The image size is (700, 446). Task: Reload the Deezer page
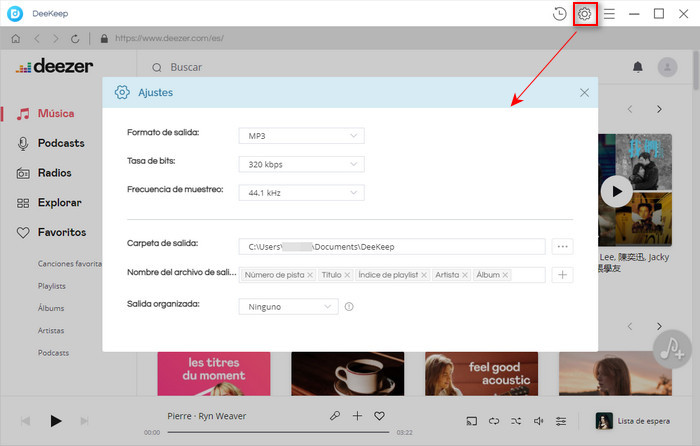point(75,39)
